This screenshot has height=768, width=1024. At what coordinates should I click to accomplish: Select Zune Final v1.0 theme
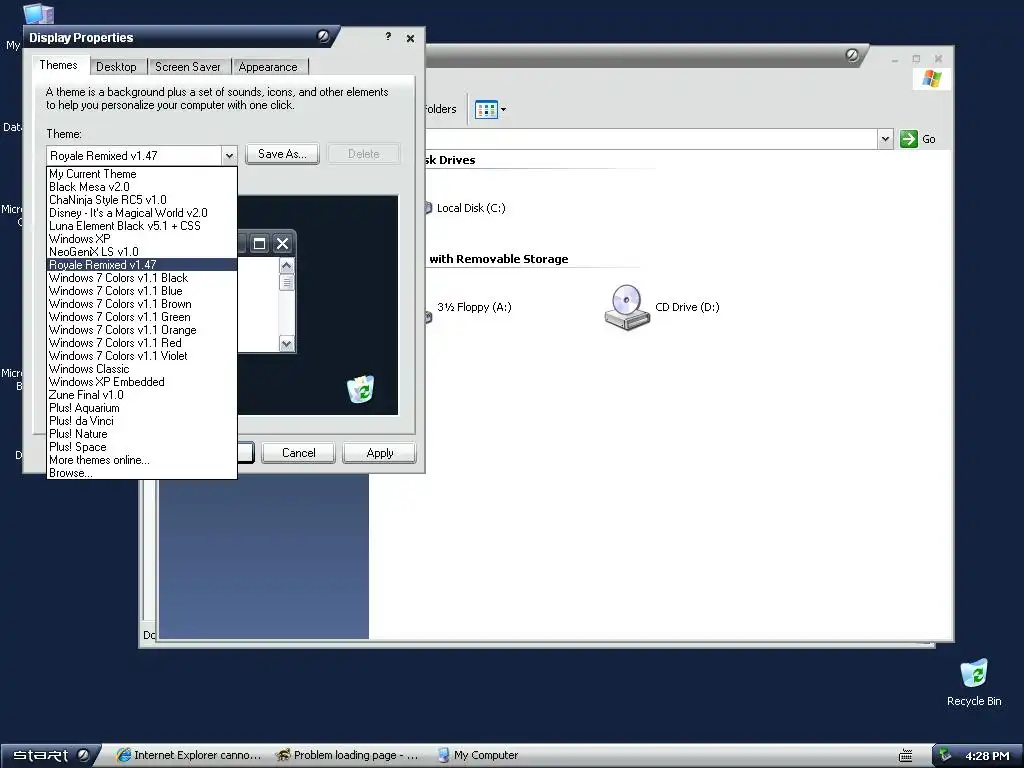142,395
